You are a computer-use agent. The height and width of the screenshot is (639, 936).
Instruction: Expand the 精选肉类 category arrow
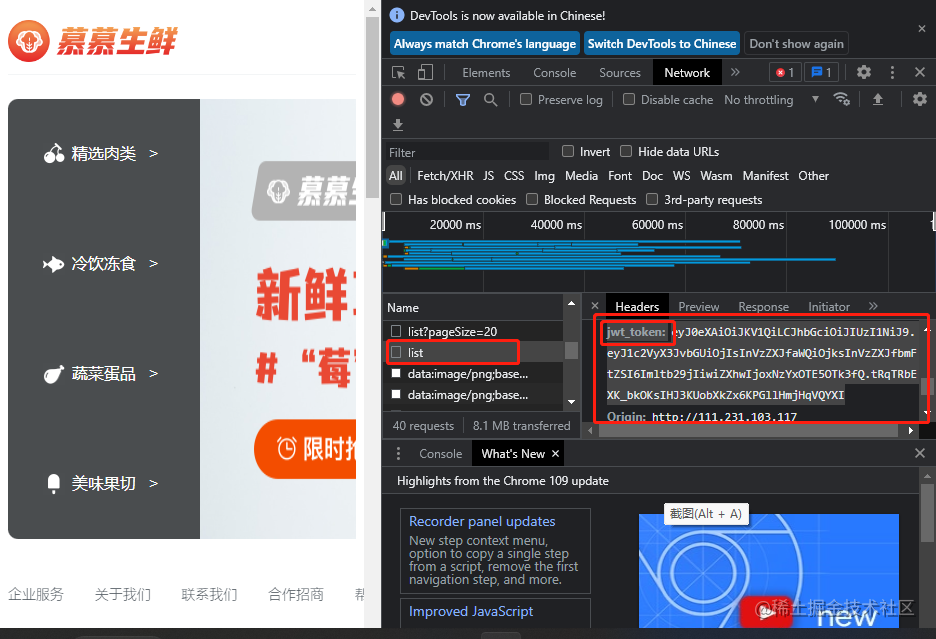[153, 153]
